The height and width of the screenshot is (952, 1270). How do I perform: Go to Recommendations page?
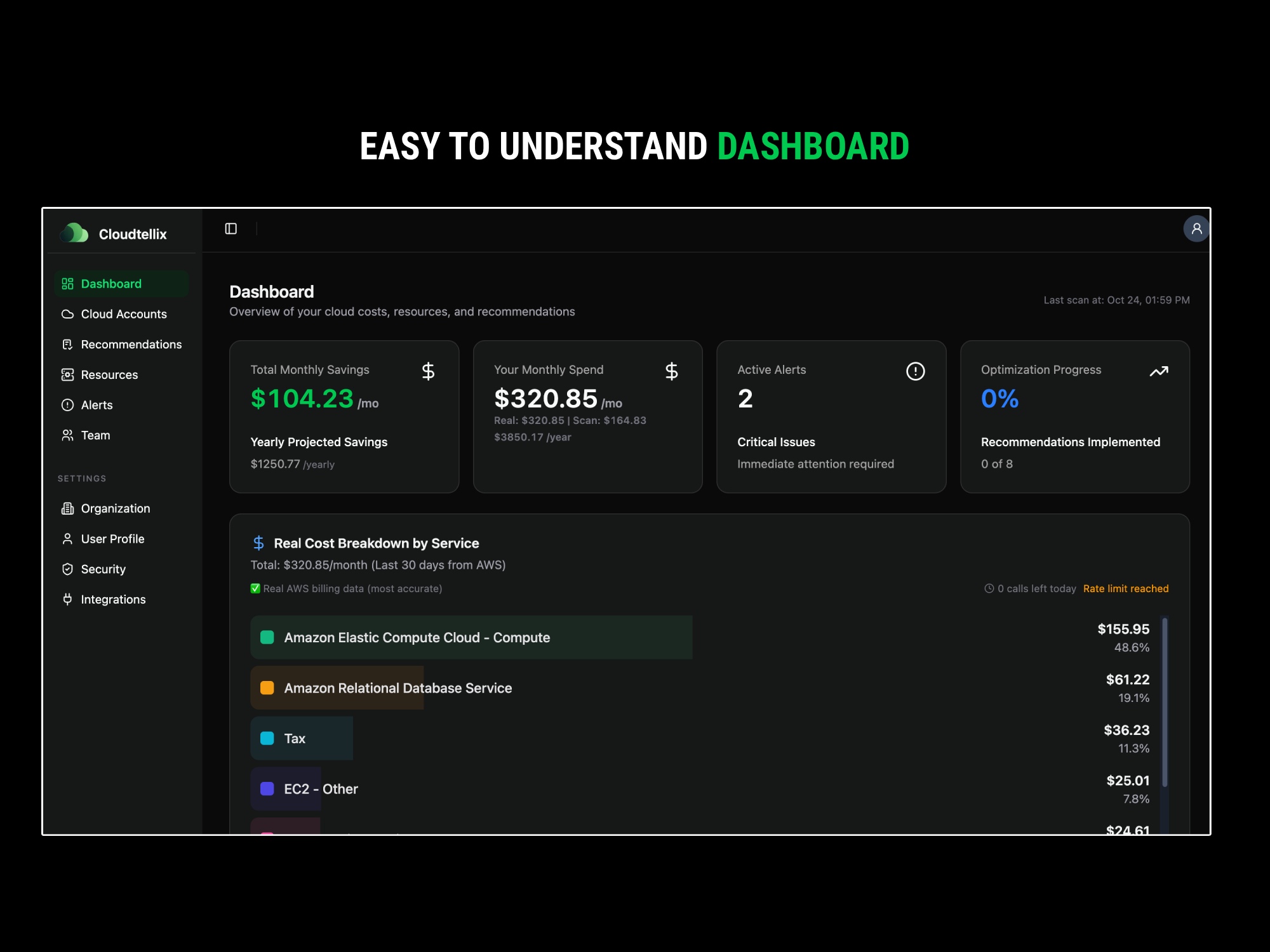click(x=131, y=345)
